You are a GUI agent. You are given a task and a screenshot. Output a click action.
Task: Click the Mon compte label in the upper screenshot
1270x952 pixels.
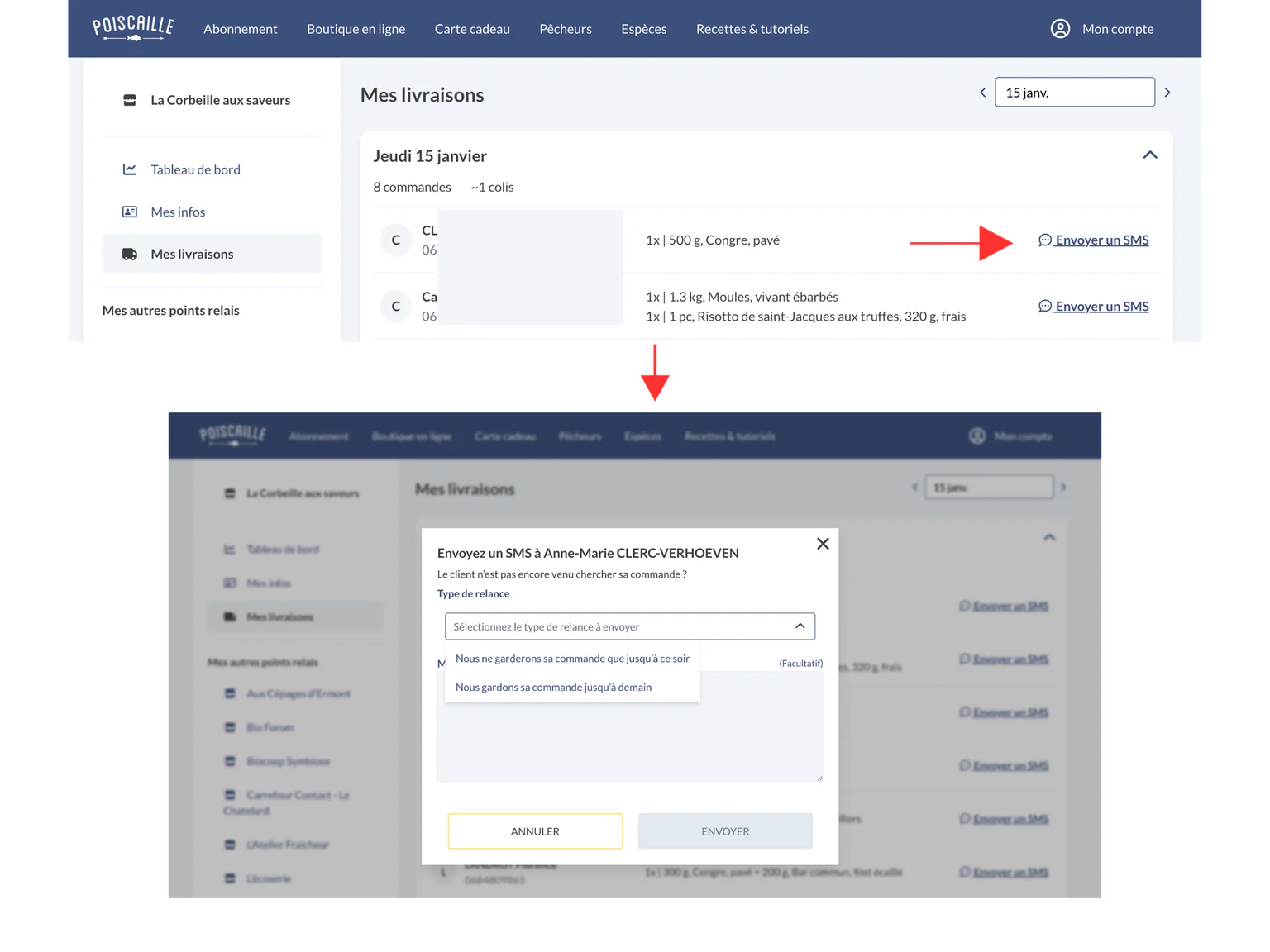(1118, 29)
